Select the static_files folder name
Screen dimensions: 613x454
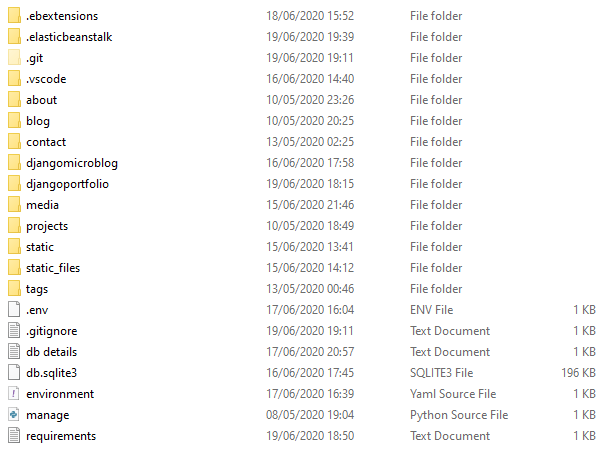(53, 268)
